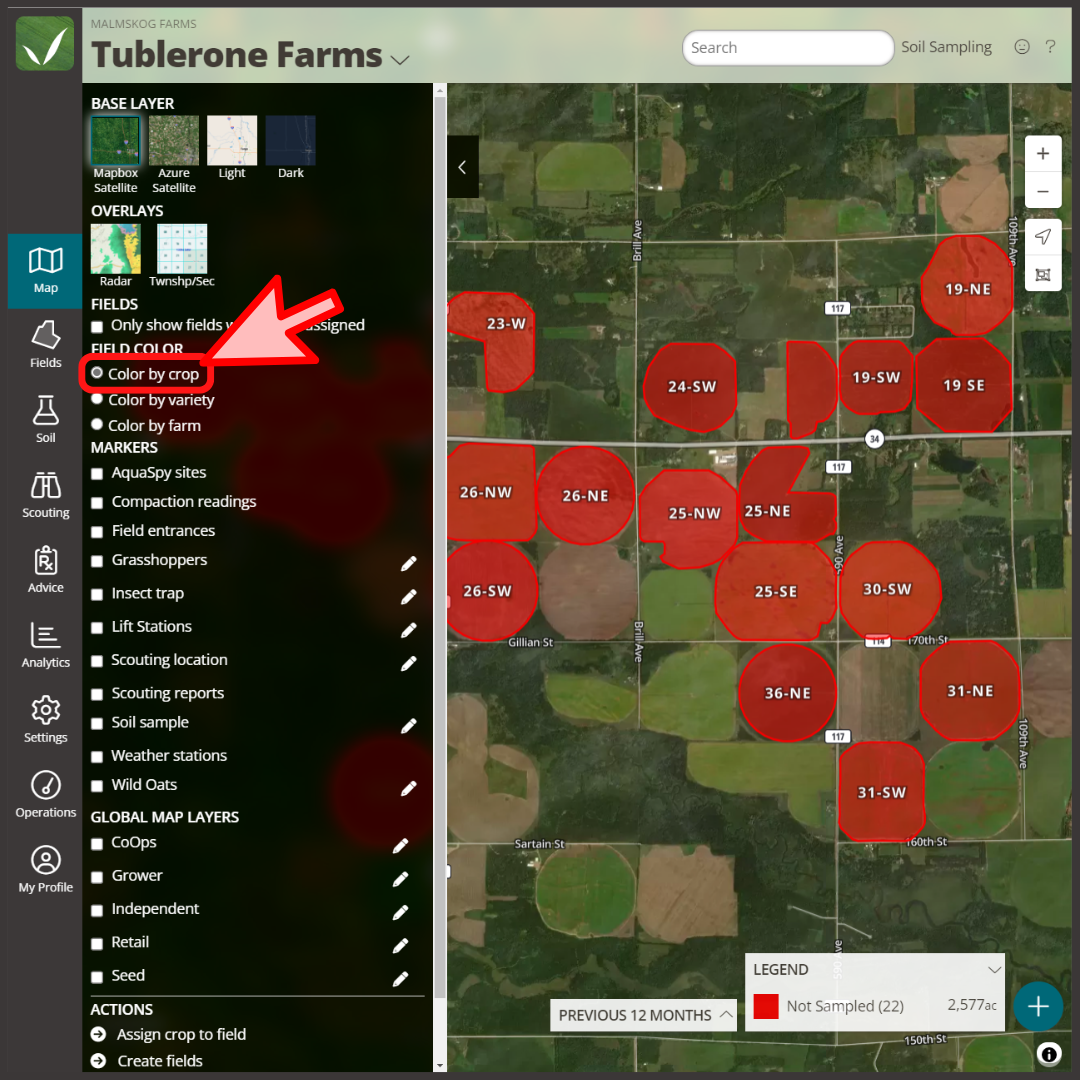Click the panel scrollbar down arrow
This screenshot has height=1080, width=1080.
[439, 1066]
